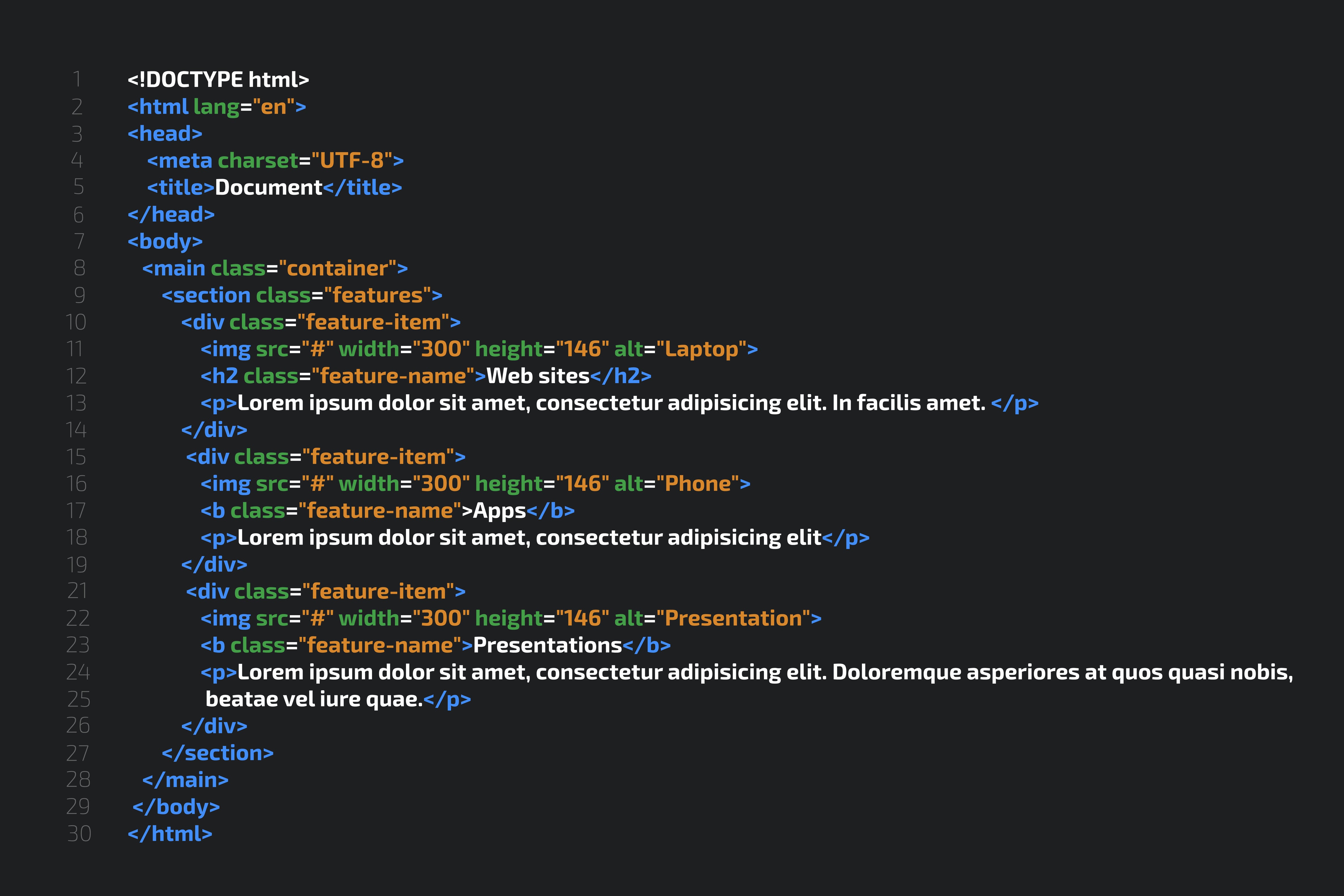The height and width of the screenshot is (896, 1344).
Task: Click the alt="Phone" attribute value
Action: pyautogui.click(x=698, y=484)
